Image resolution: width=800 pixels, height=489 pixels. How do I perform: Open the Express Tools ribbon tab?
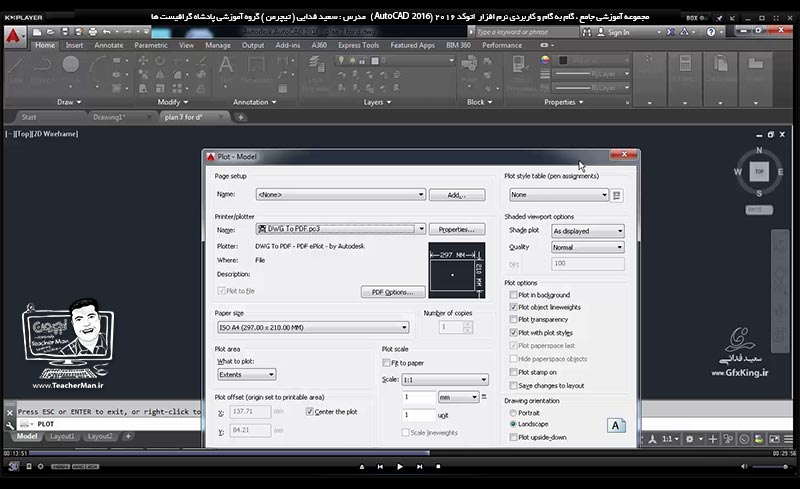[359, 45]
